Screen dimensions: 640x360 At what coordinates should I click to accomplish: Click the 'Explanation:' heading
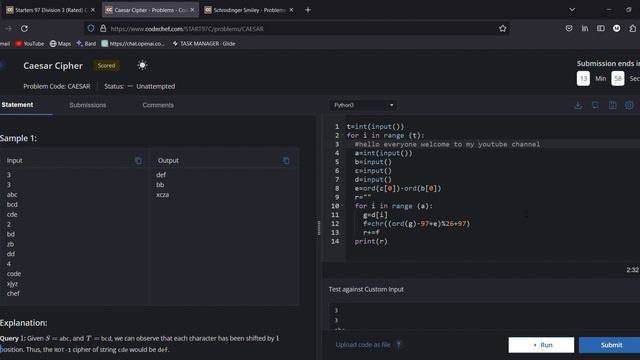pyautogui.click(x=24, y=323)
